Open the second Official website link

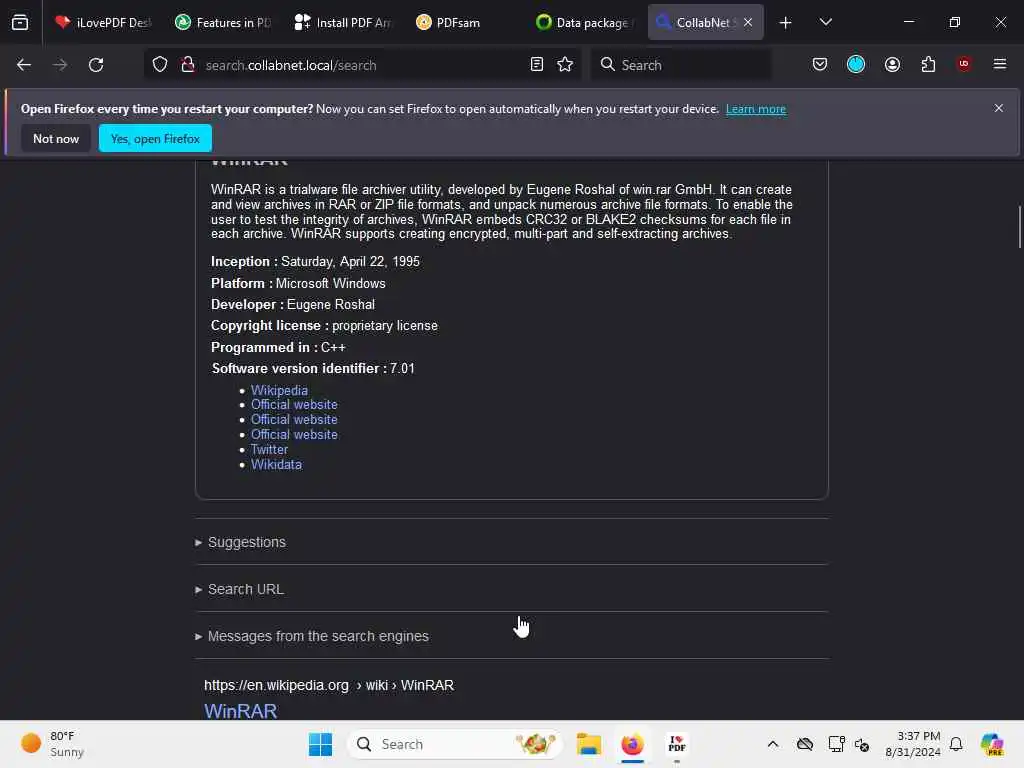click(x=294, y=419)
